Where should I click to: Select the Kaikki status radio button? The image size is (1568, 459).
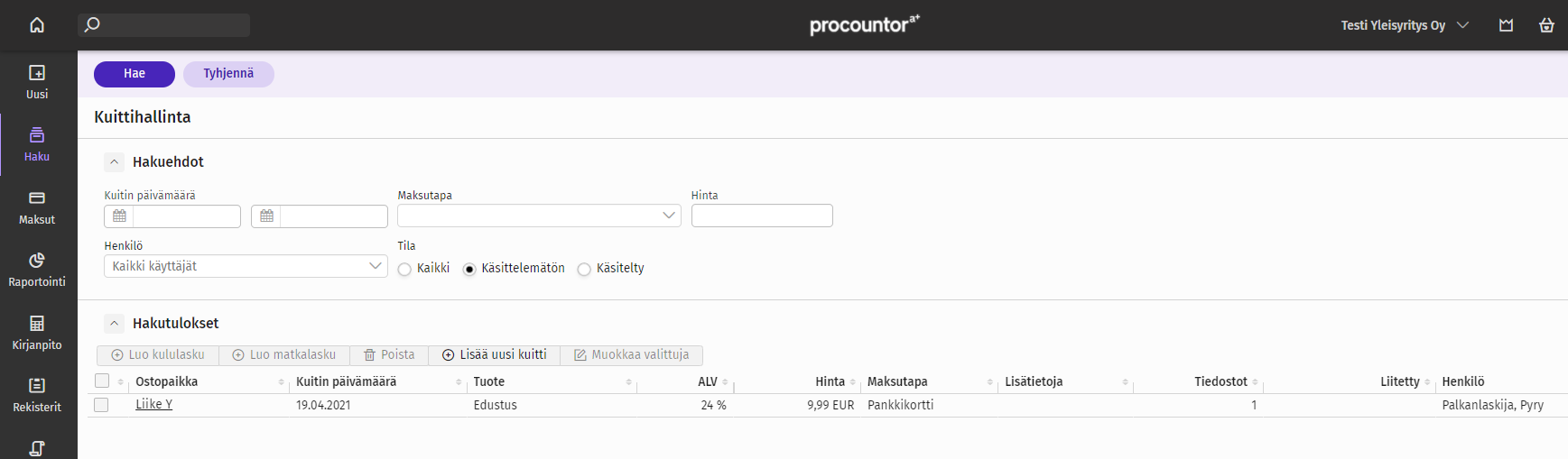pos(404,269)
